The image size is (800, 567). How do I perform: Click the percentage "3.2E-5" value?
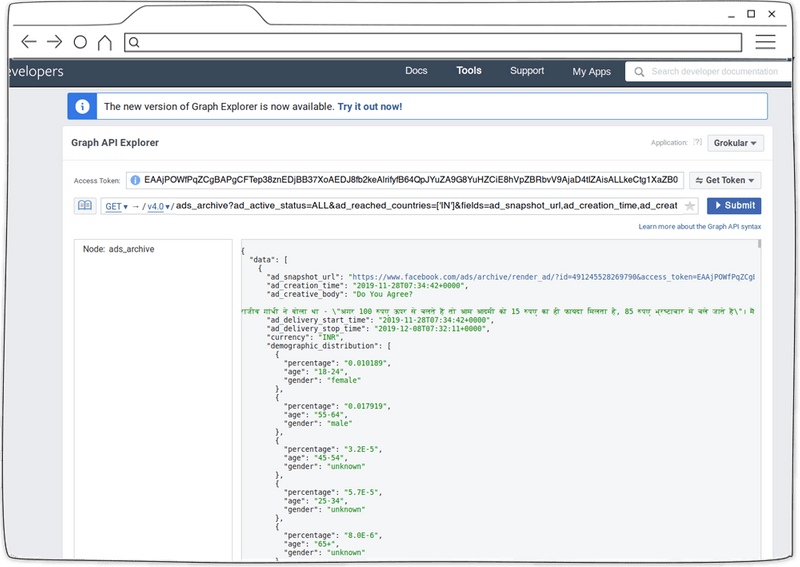[x=362, y=450]
